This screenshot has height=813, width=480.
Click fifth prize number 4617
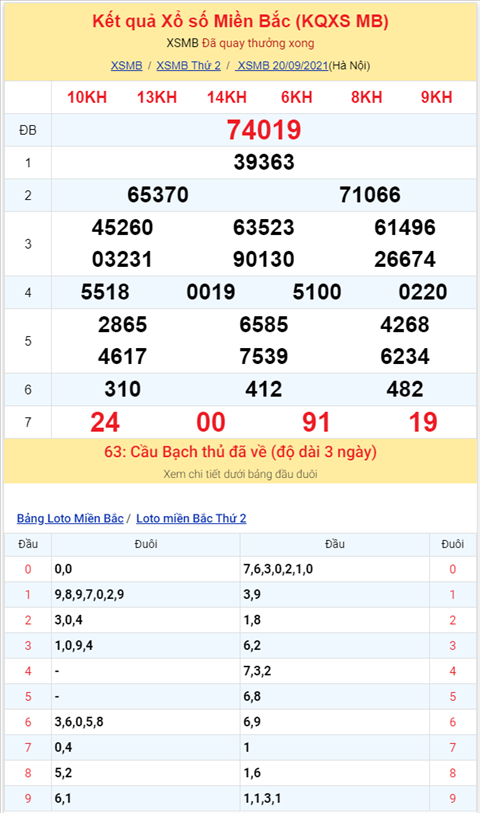click(x=123, y=357)
